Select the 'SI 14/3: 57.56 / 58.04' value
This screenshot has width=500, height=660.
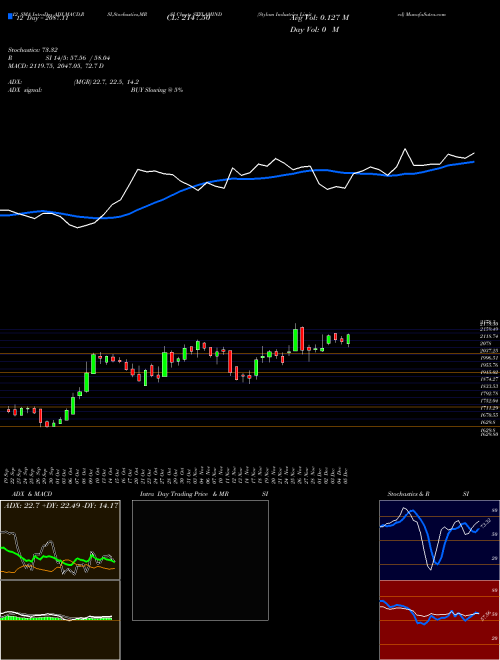[x=78, y=58]
